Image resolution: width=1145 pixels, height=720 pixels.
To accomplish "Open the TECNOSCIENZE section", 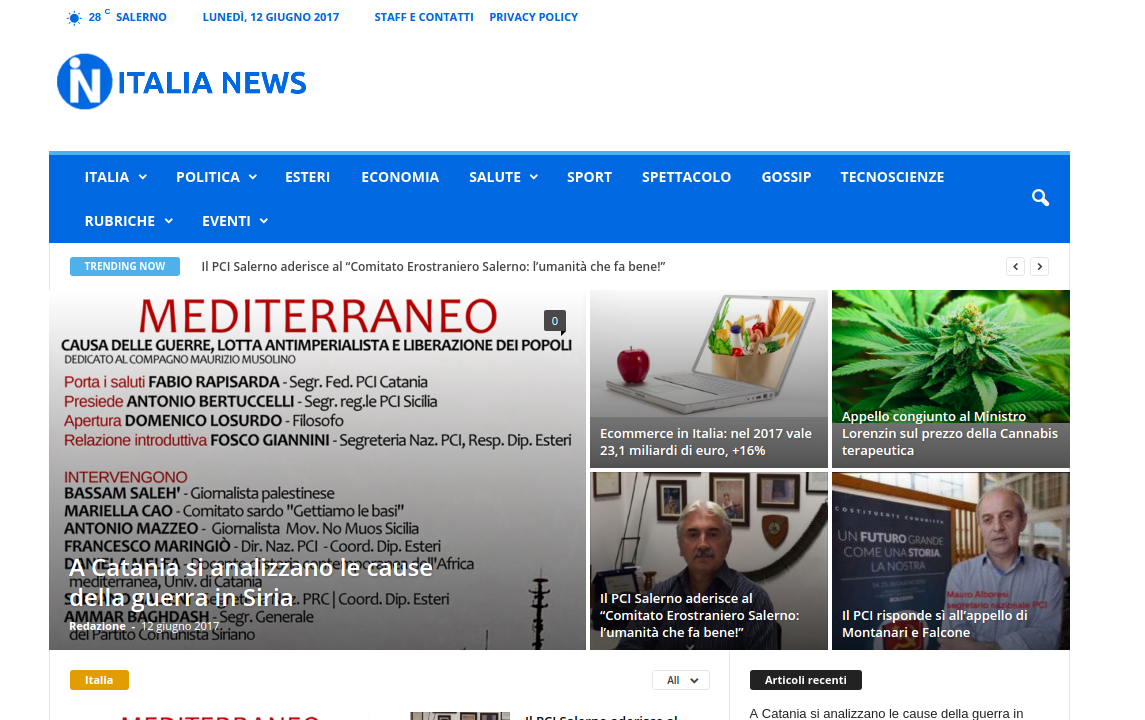I will [892, 177].
